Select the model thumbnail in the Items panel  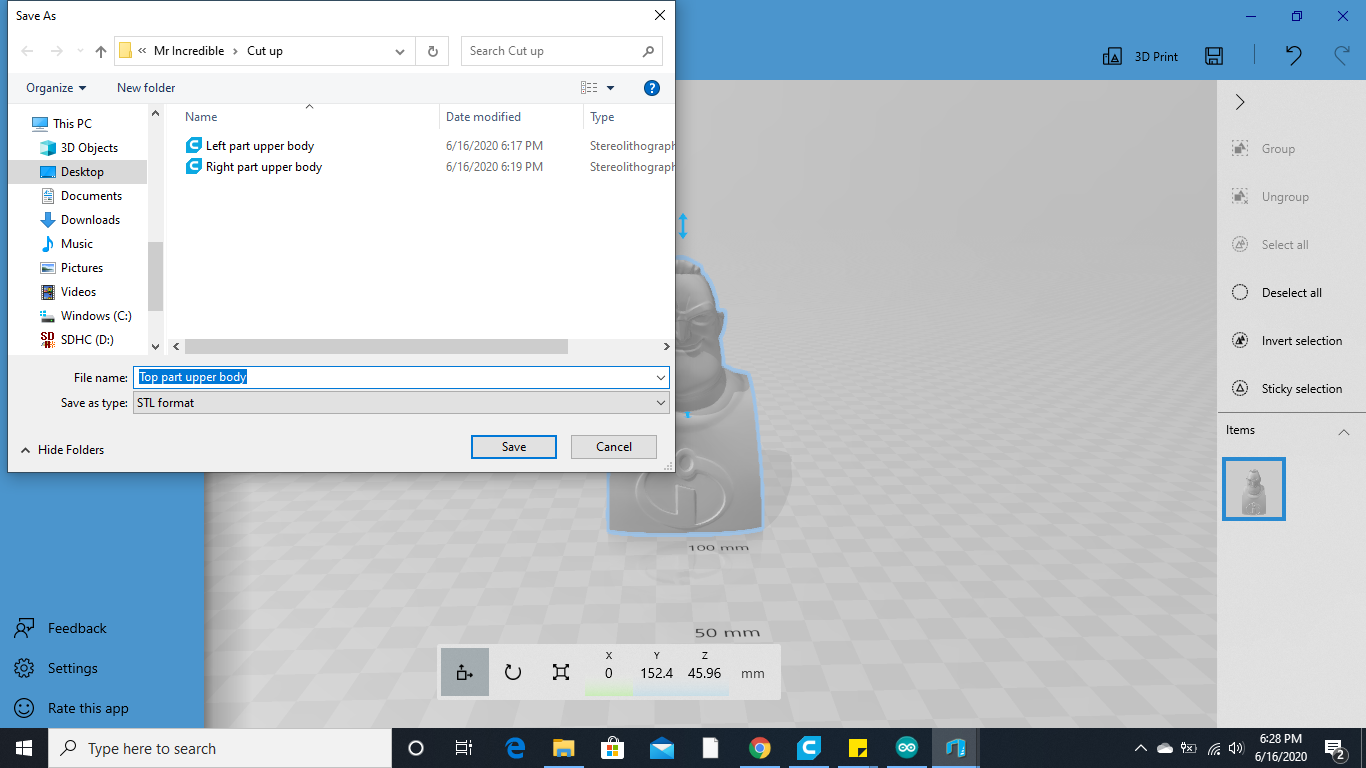pos(1253,489)
